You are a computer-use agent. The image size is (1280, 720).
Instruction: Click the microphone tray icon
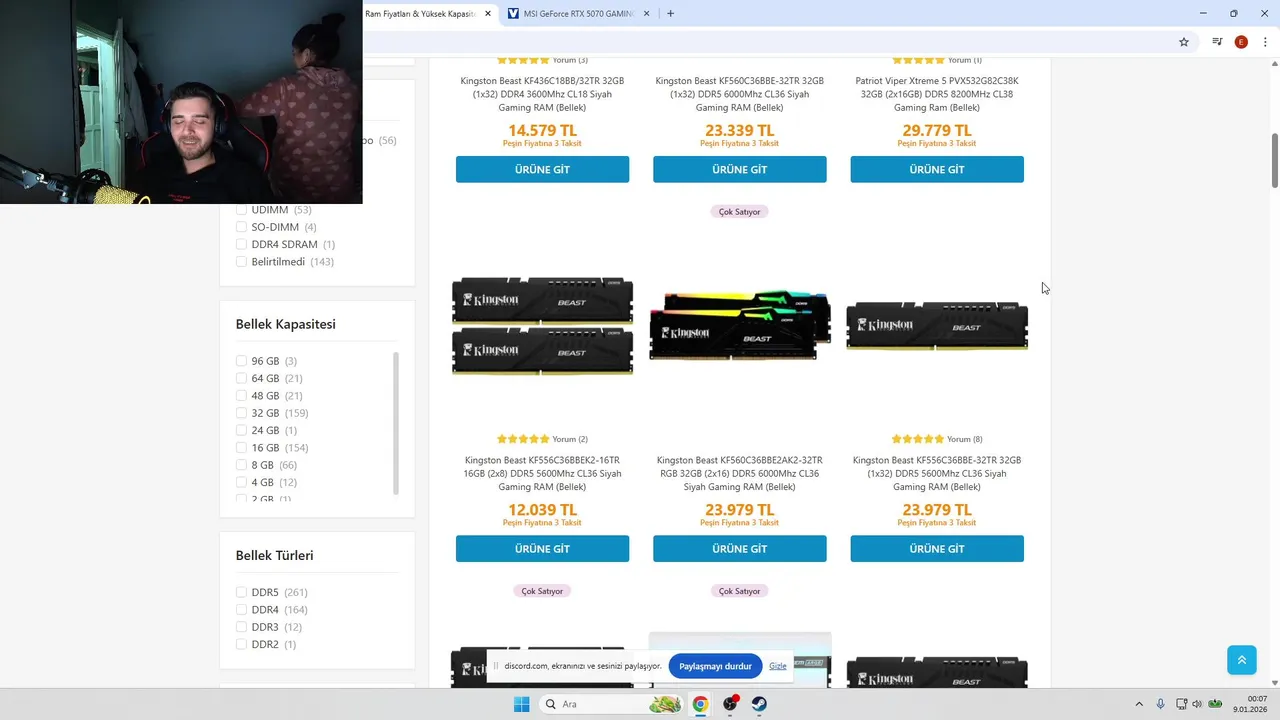[1160, 704]
